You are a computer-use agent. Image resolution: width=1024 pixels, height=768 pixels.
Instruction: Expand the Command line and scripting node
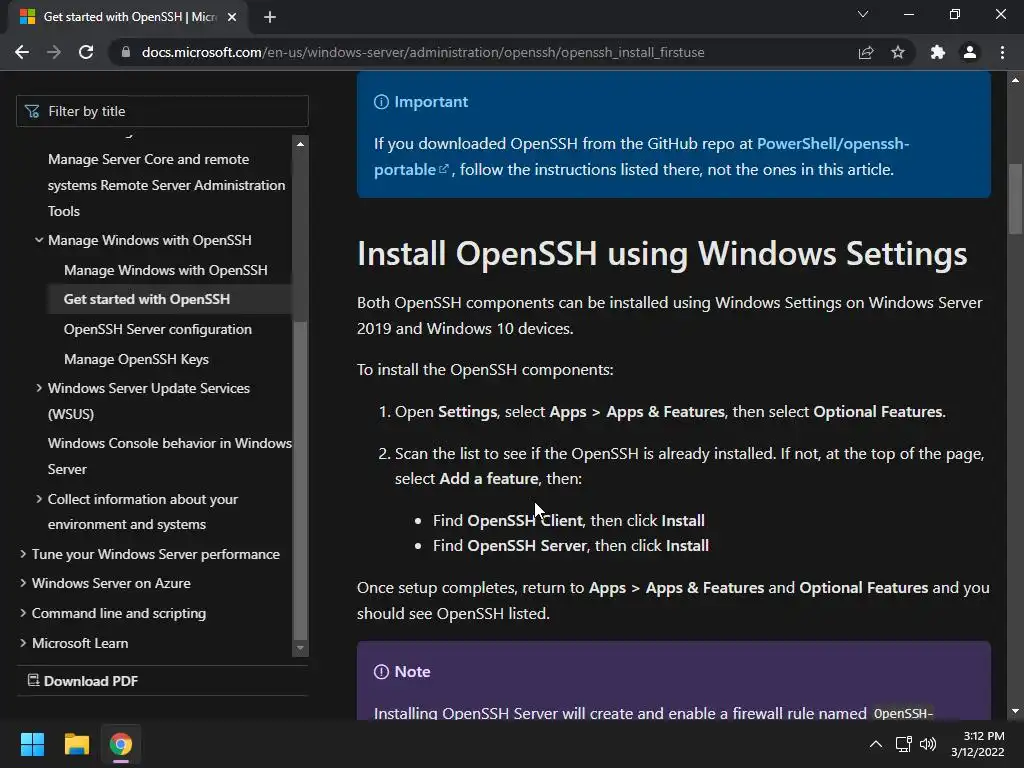pos(23,613)
